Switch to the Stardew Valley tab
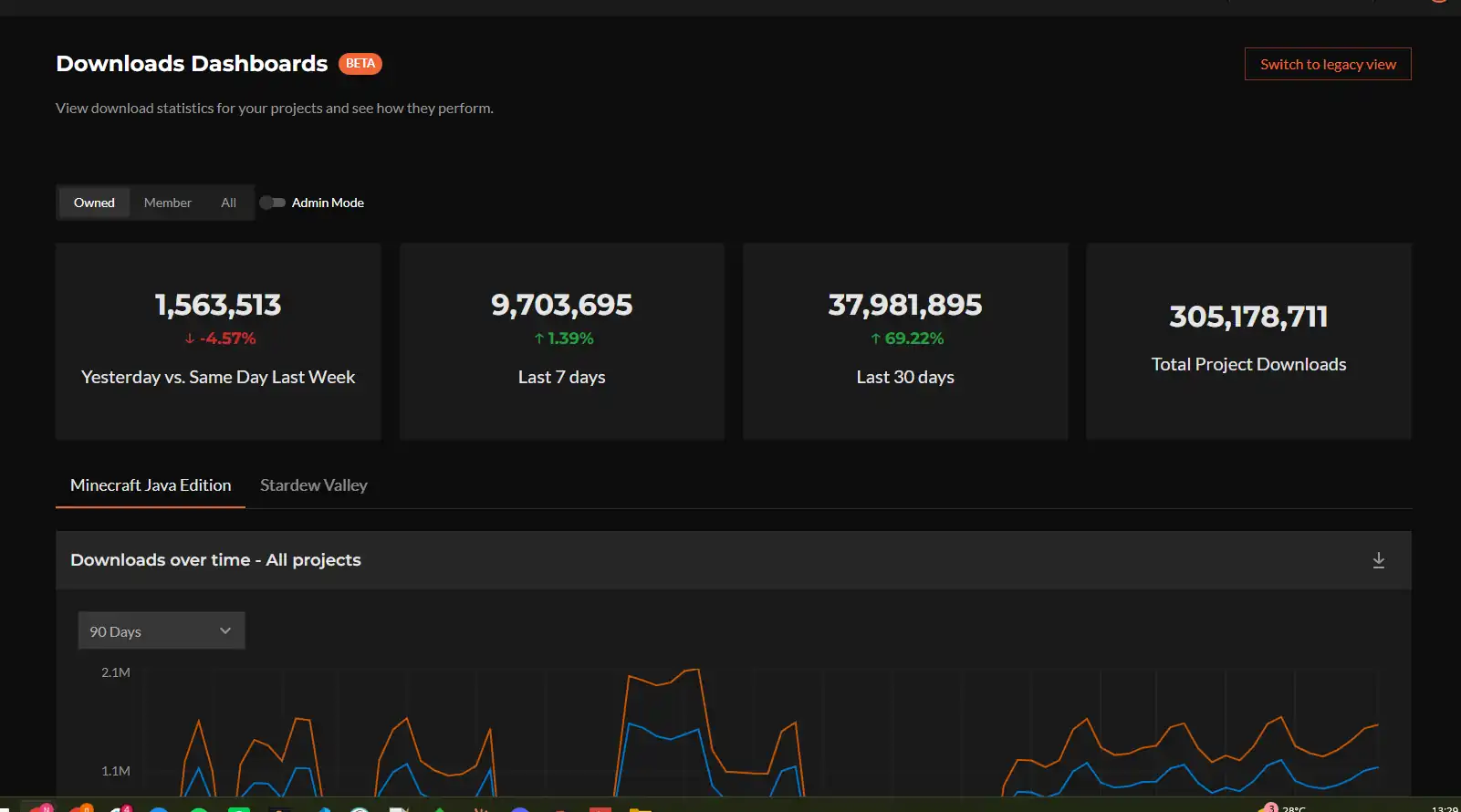Image resolution: width=1461 pixels, height=812 pixels. pyautogui.click(x=314, y=485)
